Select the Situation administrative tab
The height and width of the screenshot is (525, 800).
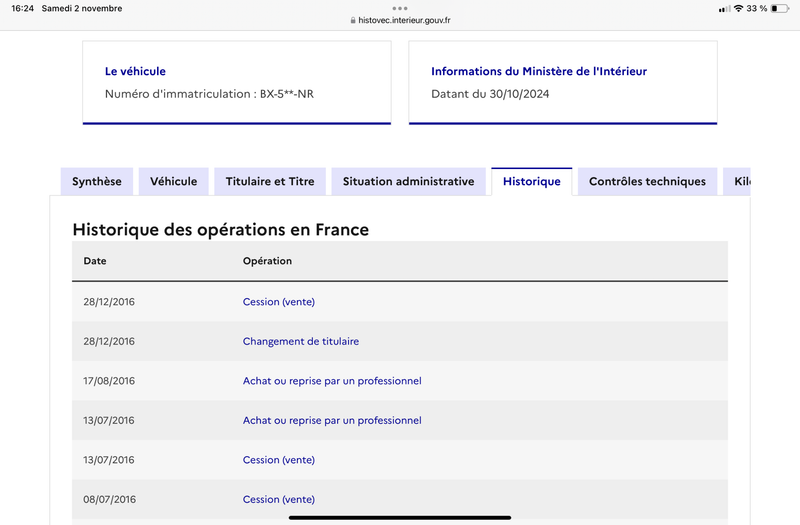408,182
